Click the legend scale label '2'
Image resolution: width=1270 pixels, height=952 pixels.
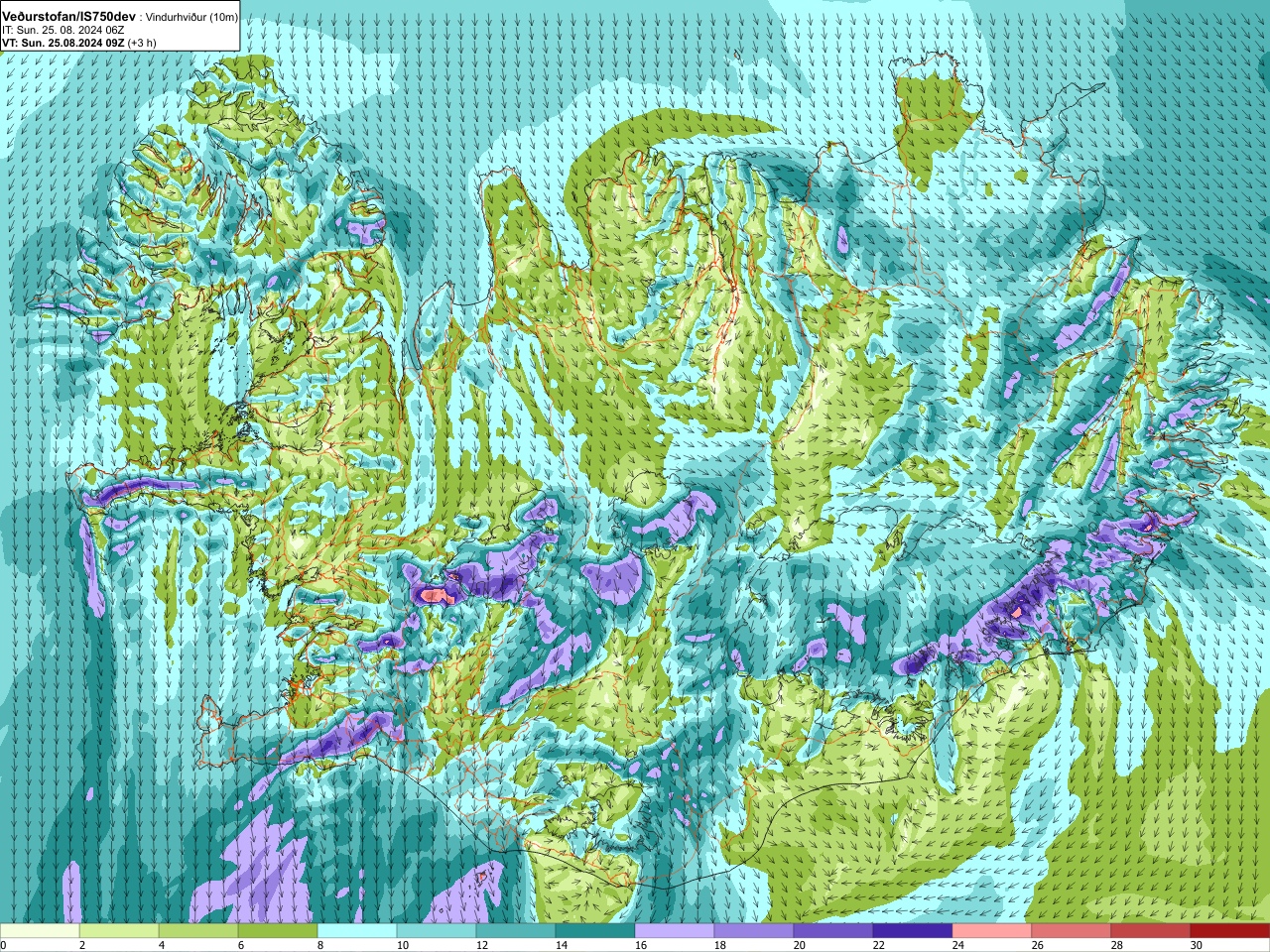click(82, 945)
